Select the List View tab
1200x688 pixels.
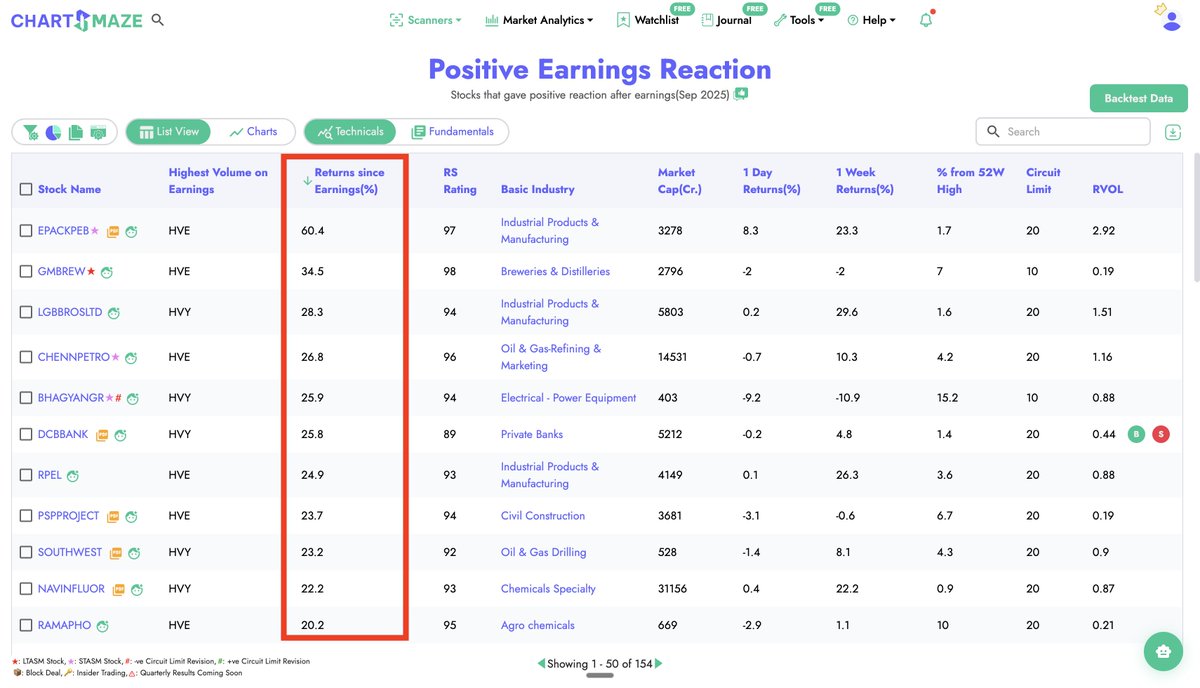170,132
